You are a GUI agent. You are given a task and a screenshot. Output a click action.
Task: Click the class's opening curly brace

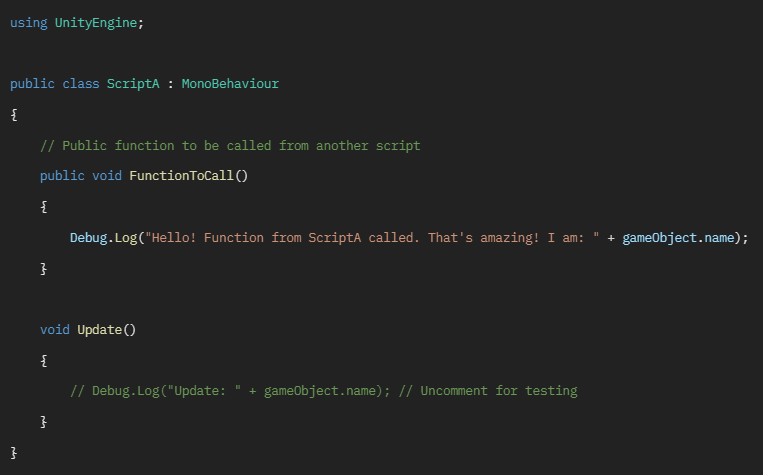pyautogui.click(x=14, y=115)
